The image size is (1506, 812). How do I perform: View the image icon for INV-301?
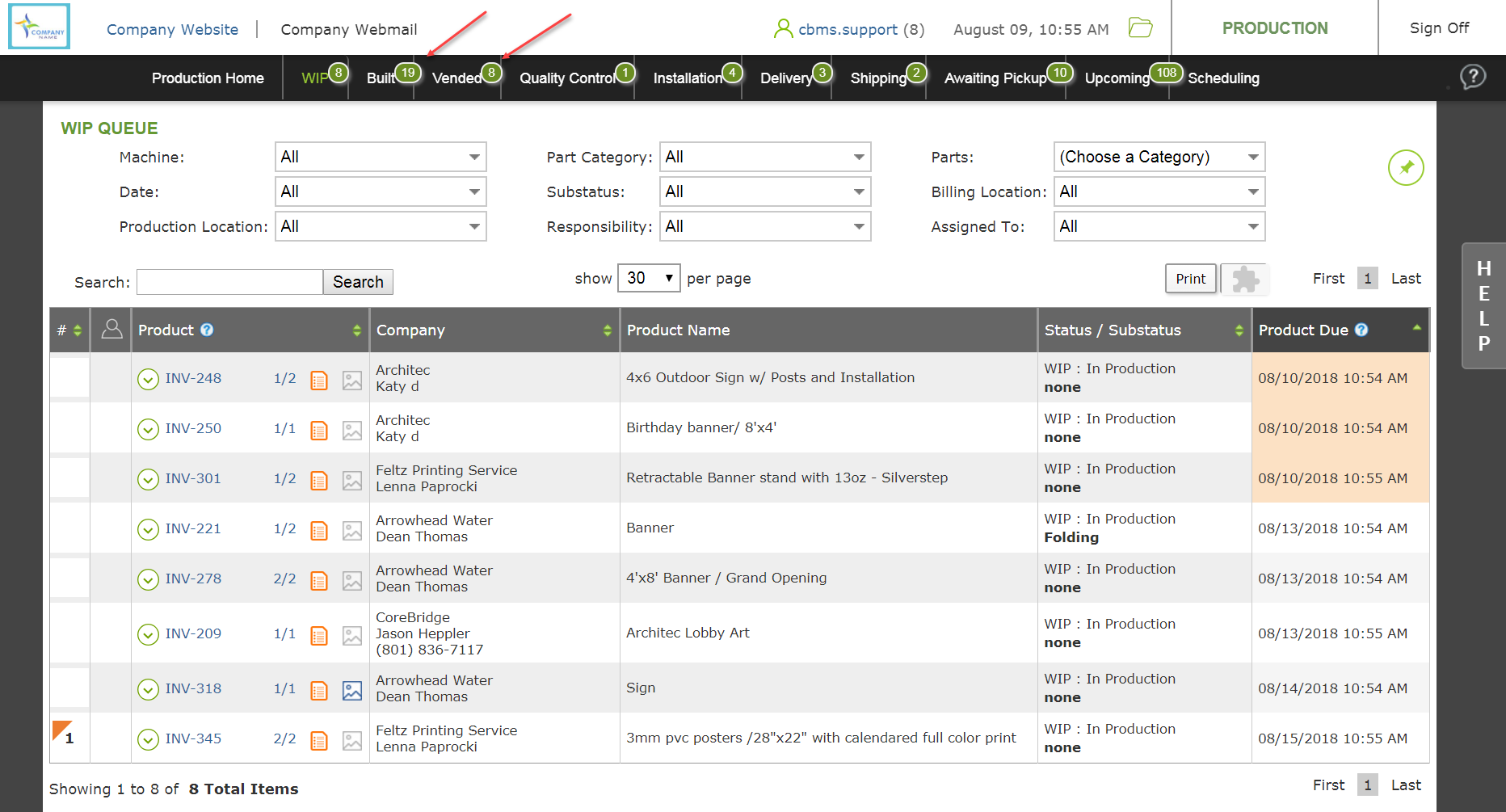(x=352, y=480)
